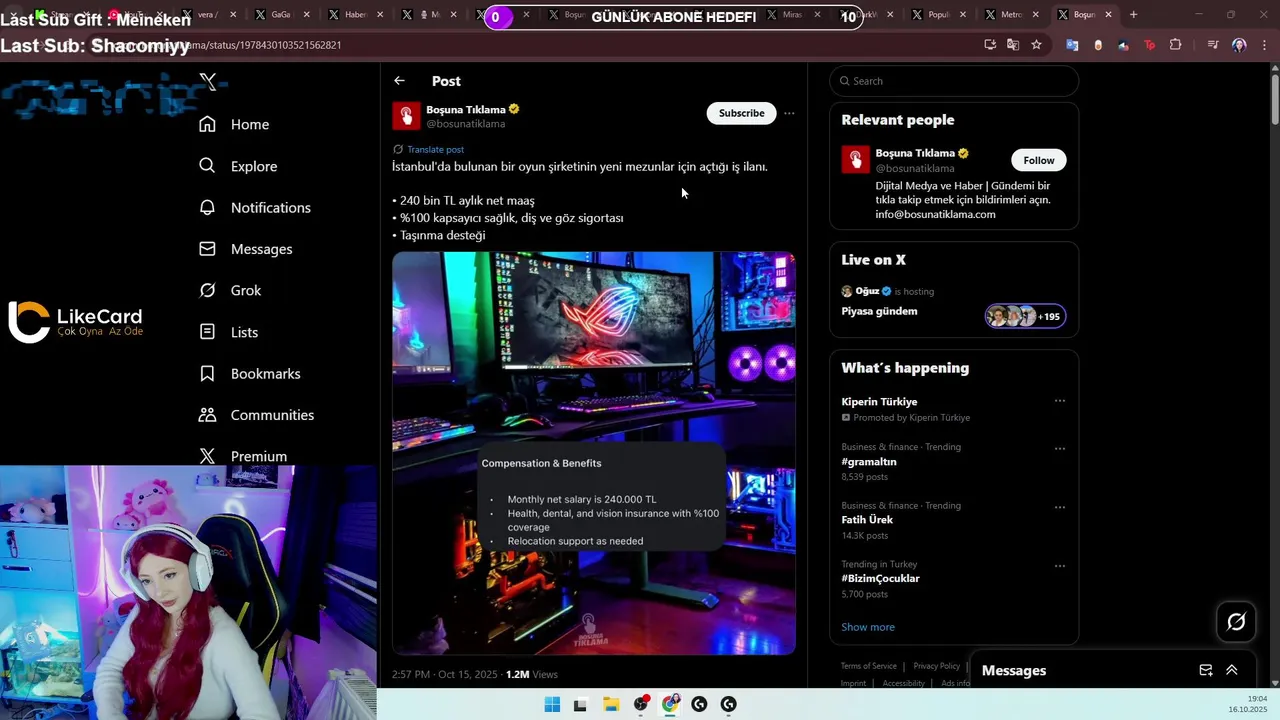Open browser extensions puzzle icon
The width and height of the screenshot is (1280, 720).
1175,45
